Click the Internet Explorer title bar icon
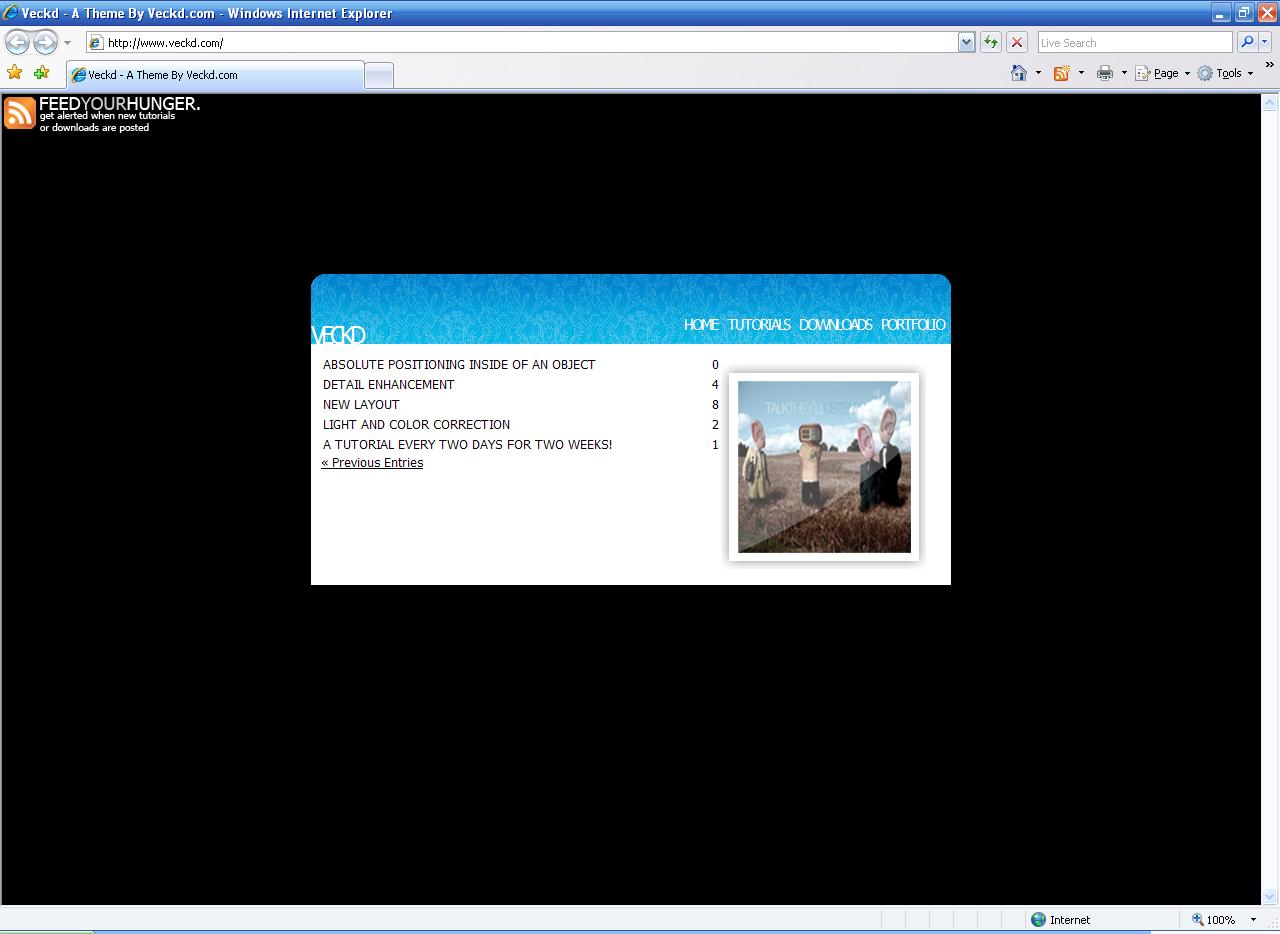This screenshot has width=1280, height=934. (10, 13)
